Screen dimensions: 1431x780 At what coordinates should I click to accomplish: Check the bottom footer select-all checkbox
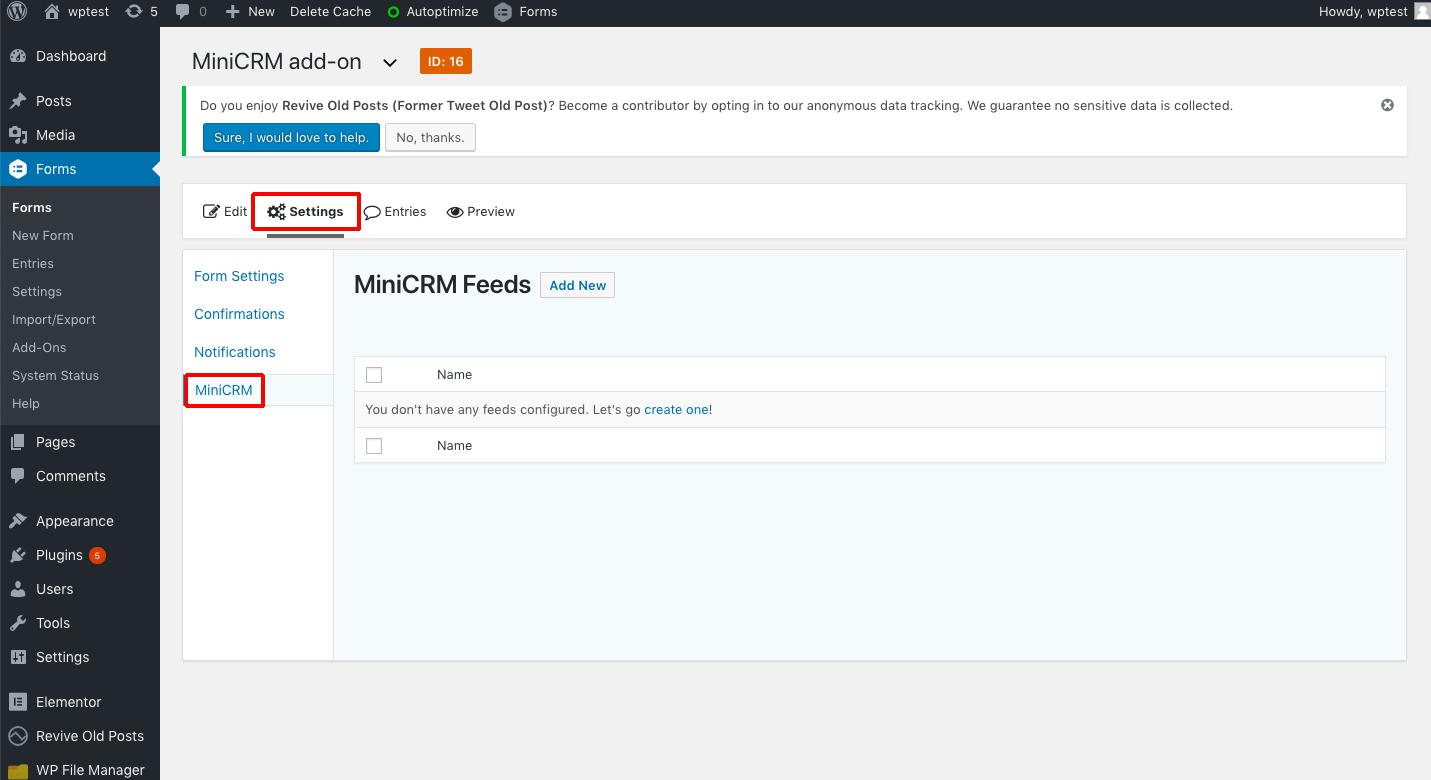(x=374, y=446)
